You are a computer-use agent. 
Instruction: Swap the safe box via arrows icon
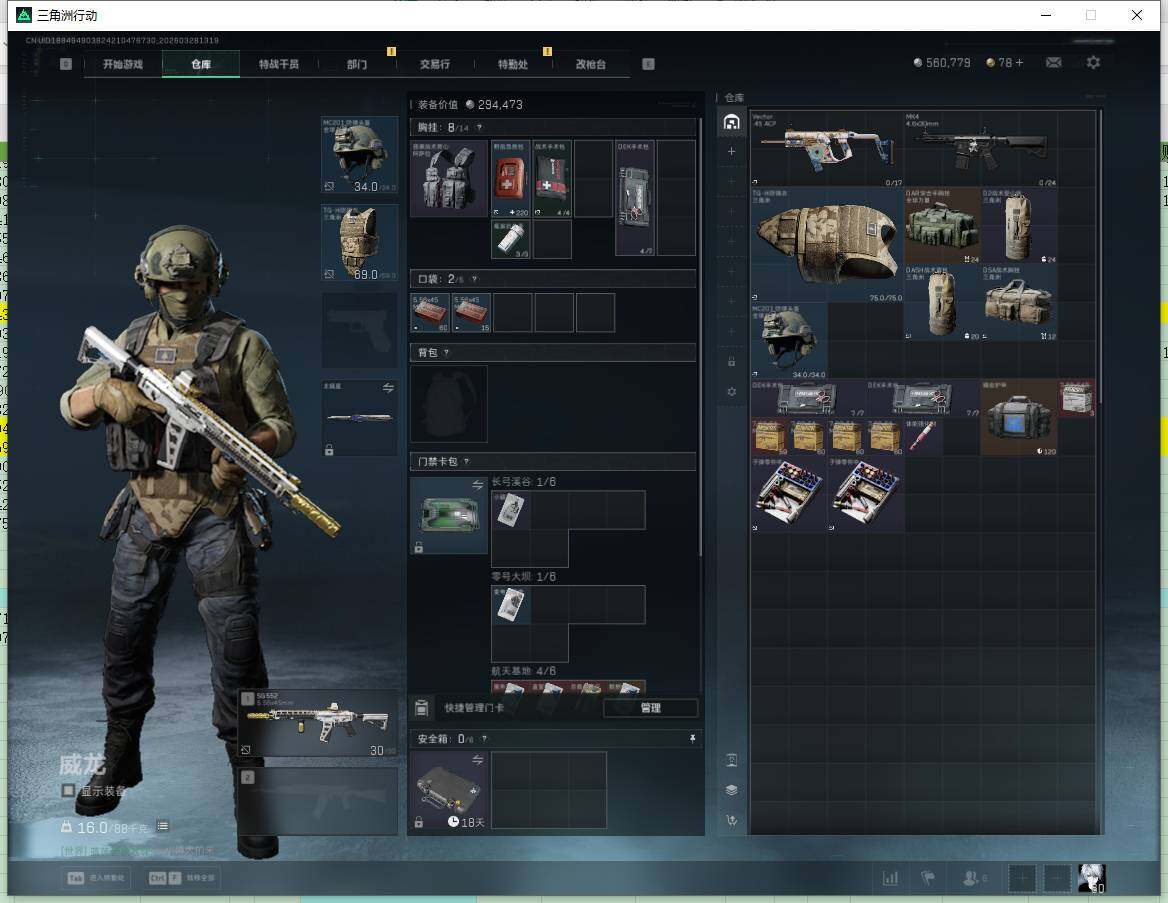(x=477, y=760)
